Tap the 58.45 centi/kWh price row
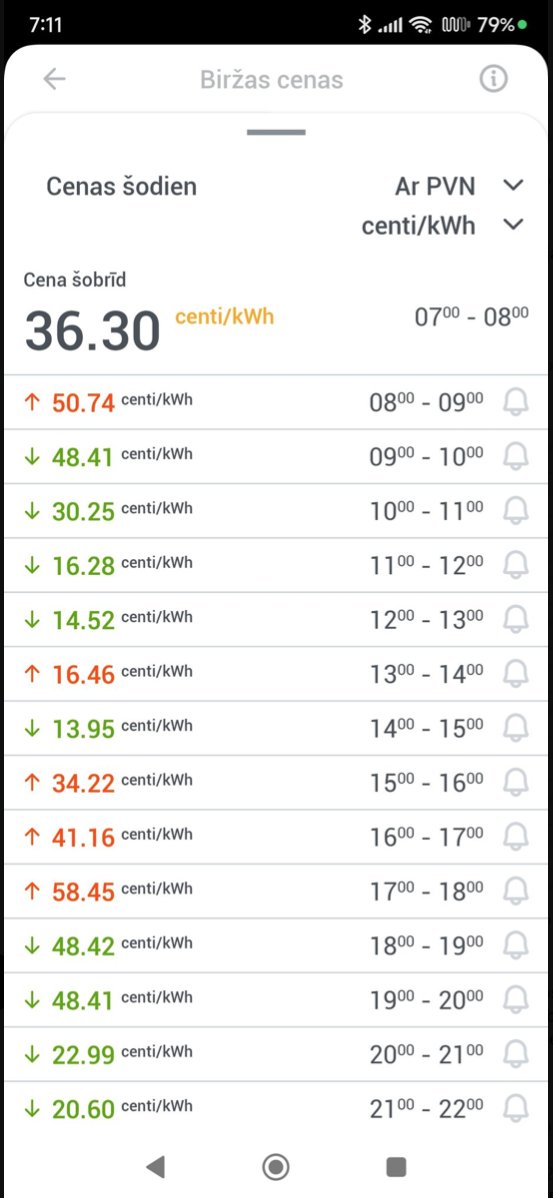 [276, 891]
